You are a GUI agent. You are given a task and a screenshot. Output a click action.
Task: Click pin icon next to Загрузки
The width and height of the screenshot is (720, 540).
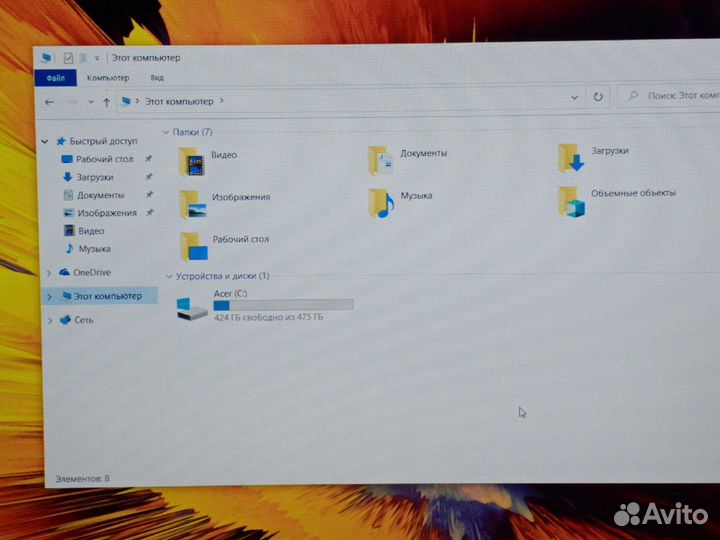[x=149, y=176]
